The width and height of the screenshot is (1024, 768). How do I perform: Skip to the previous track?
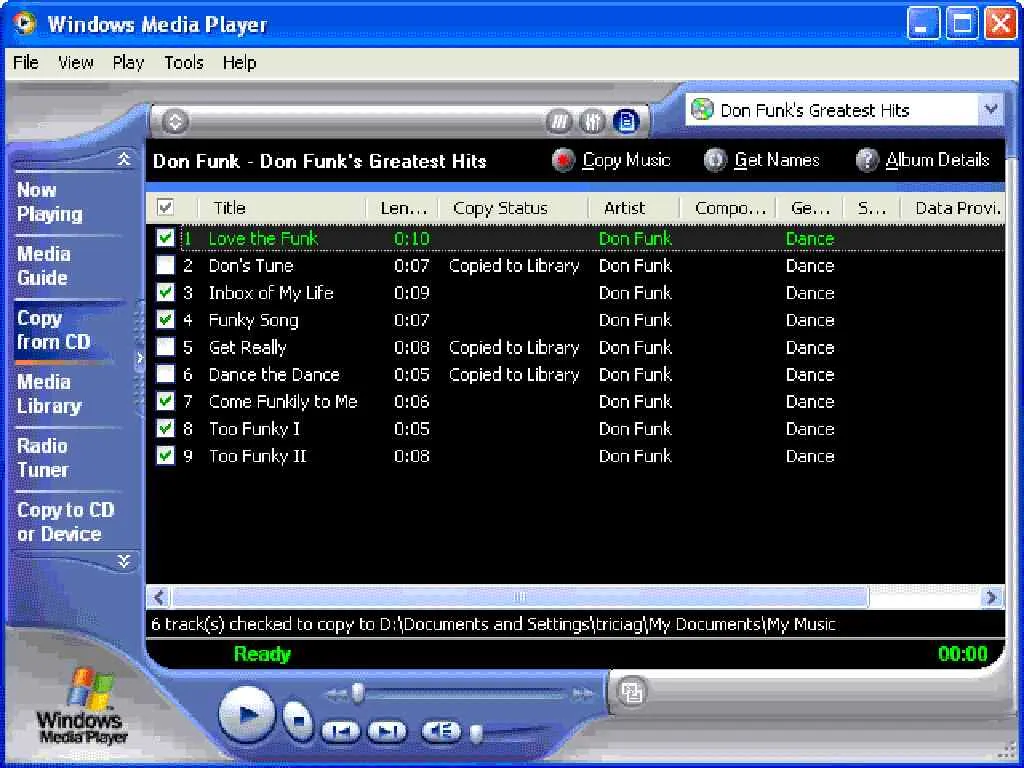point(341,731)
